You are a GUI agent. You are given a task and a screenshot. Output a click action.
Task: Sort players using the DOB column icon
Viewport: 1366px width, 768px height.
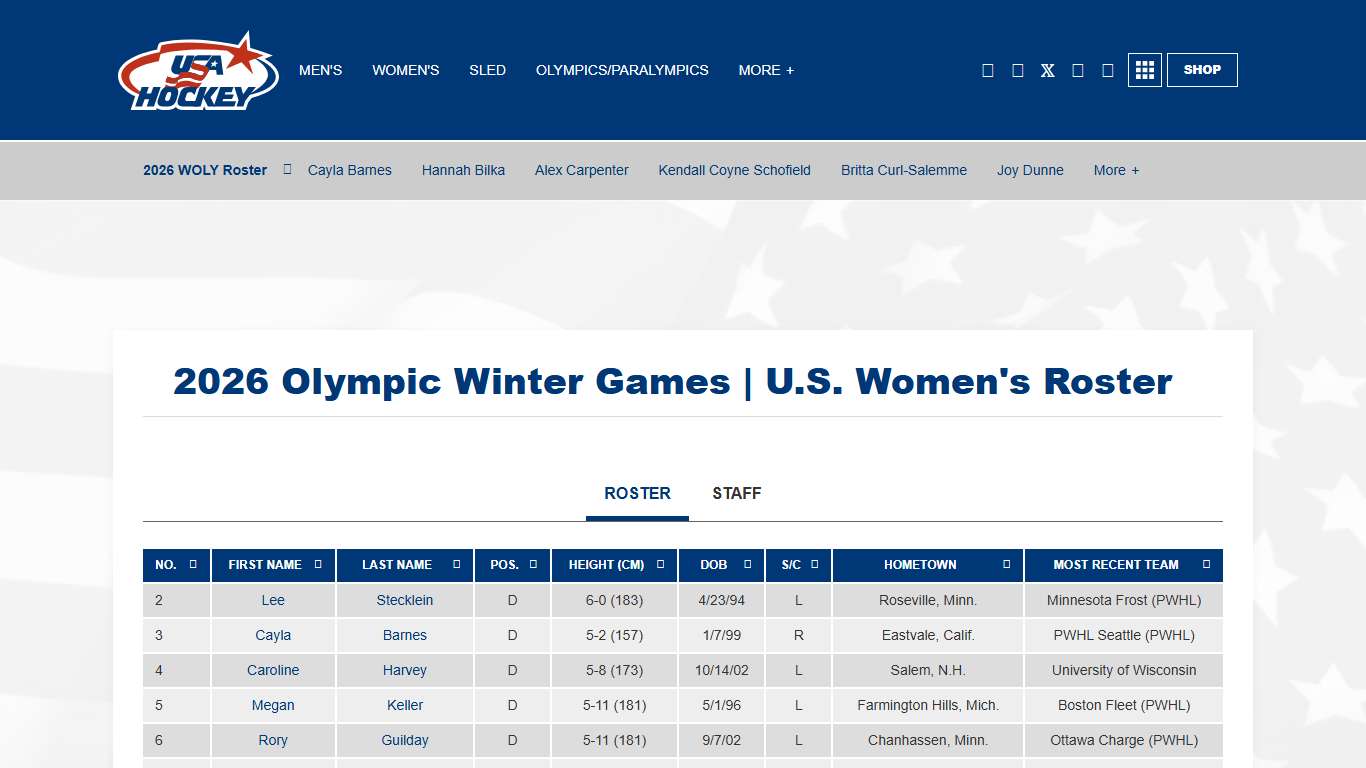[x=746, y=565]
